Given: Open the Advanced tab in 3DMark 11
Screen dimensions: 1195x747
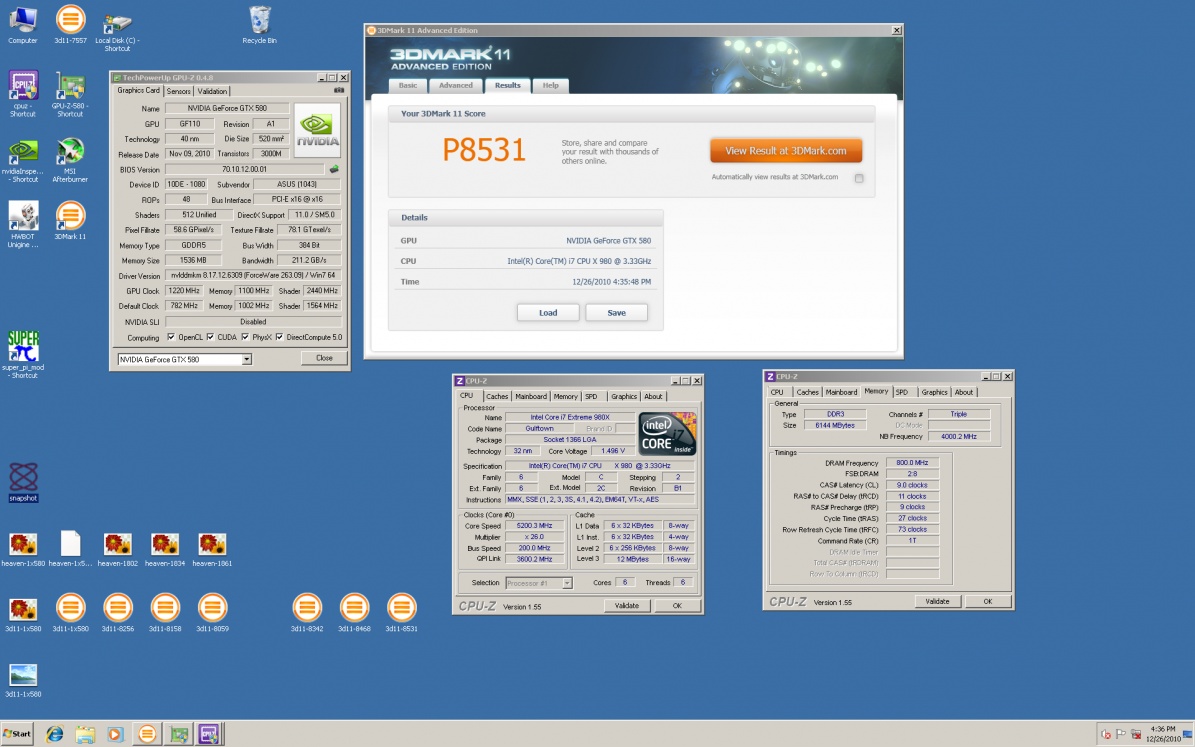Looking at the screenshot, I should pos(456,86).
